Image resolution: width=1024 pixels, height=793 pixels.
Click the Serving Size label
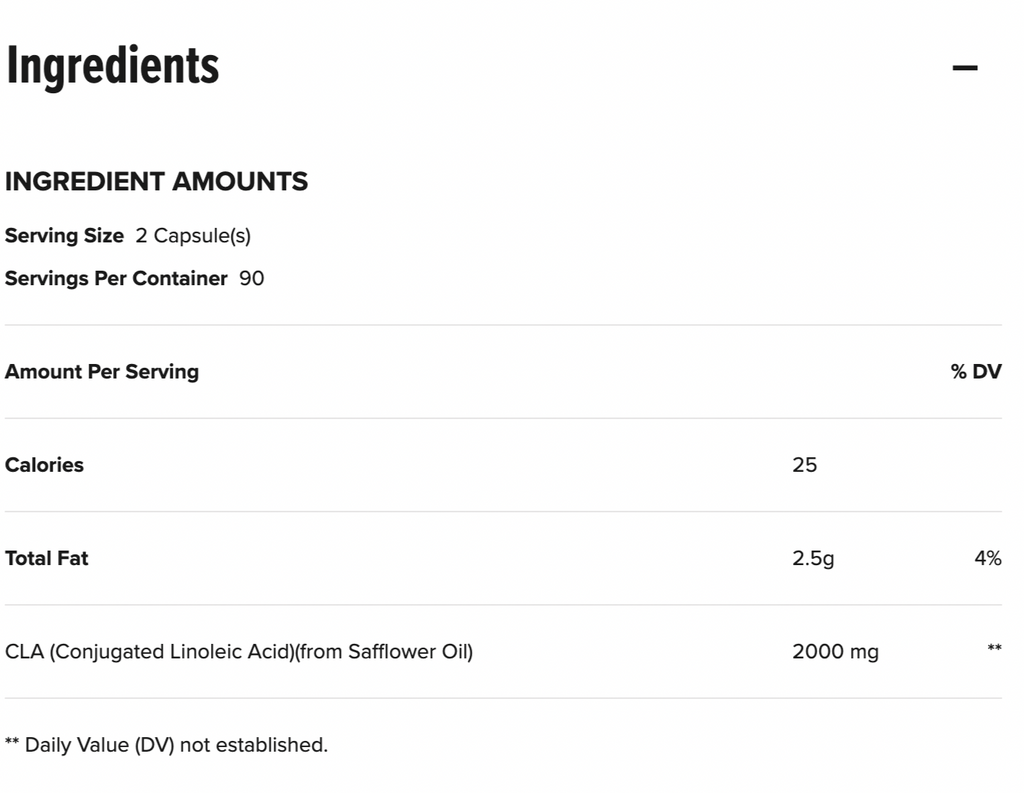[x=64, y=236]
